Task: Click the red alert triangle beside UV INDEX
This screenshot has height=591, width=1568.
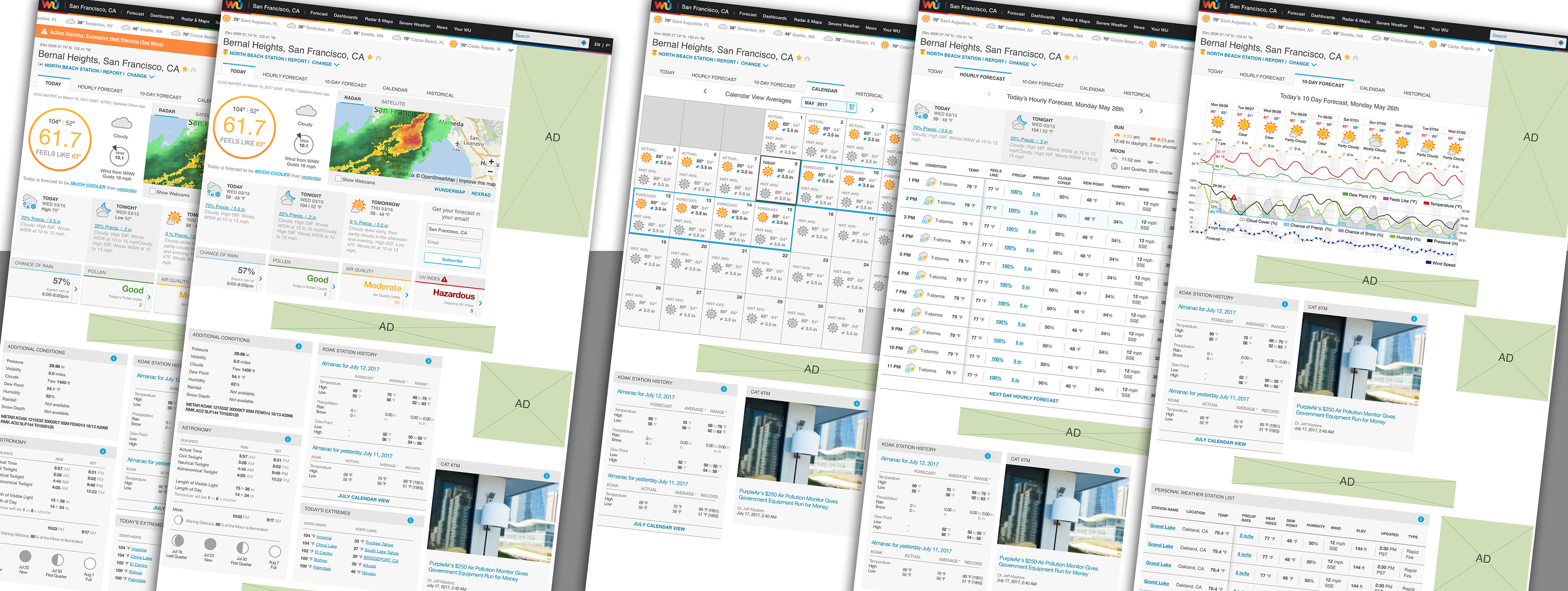Action: 444,279
